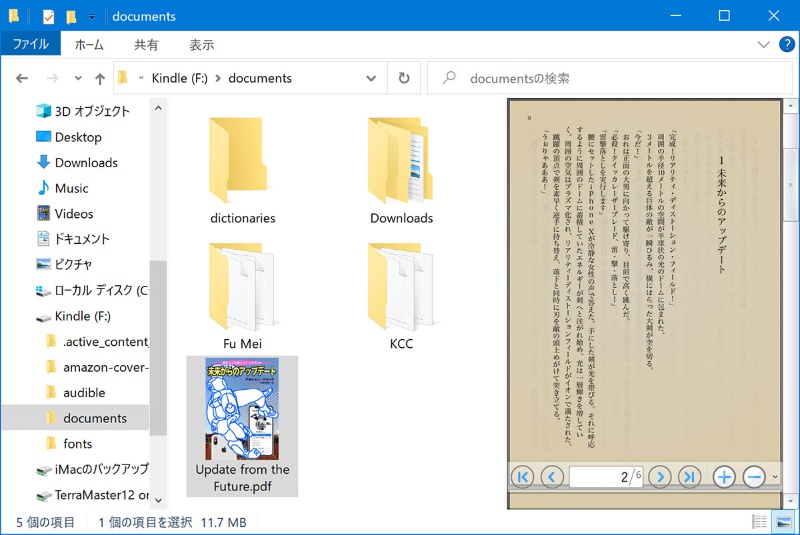Click Kindle (F:) in address bar

click(x=180, y=78)
